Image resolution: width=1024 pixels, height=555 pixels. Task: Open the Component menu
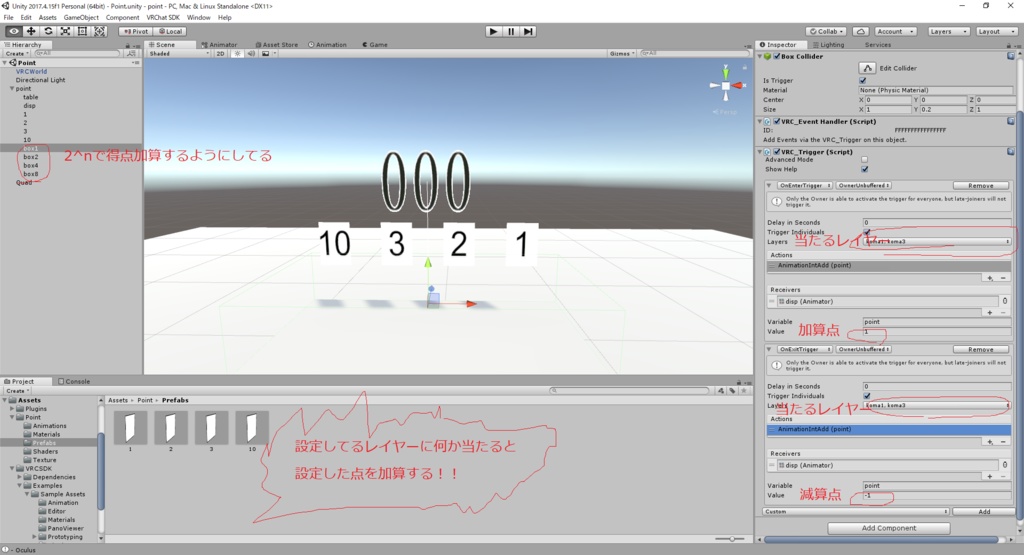(122, 18)
